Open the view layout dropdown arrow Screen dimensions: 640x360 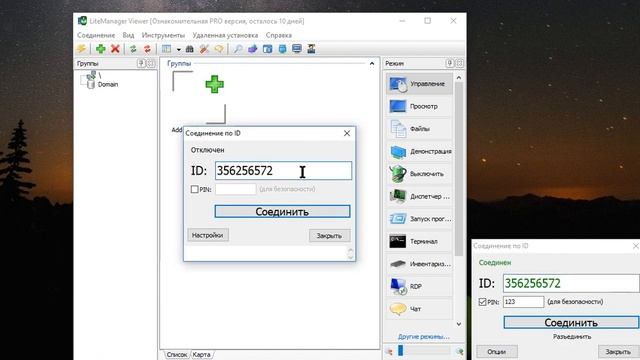click(178, 49)
